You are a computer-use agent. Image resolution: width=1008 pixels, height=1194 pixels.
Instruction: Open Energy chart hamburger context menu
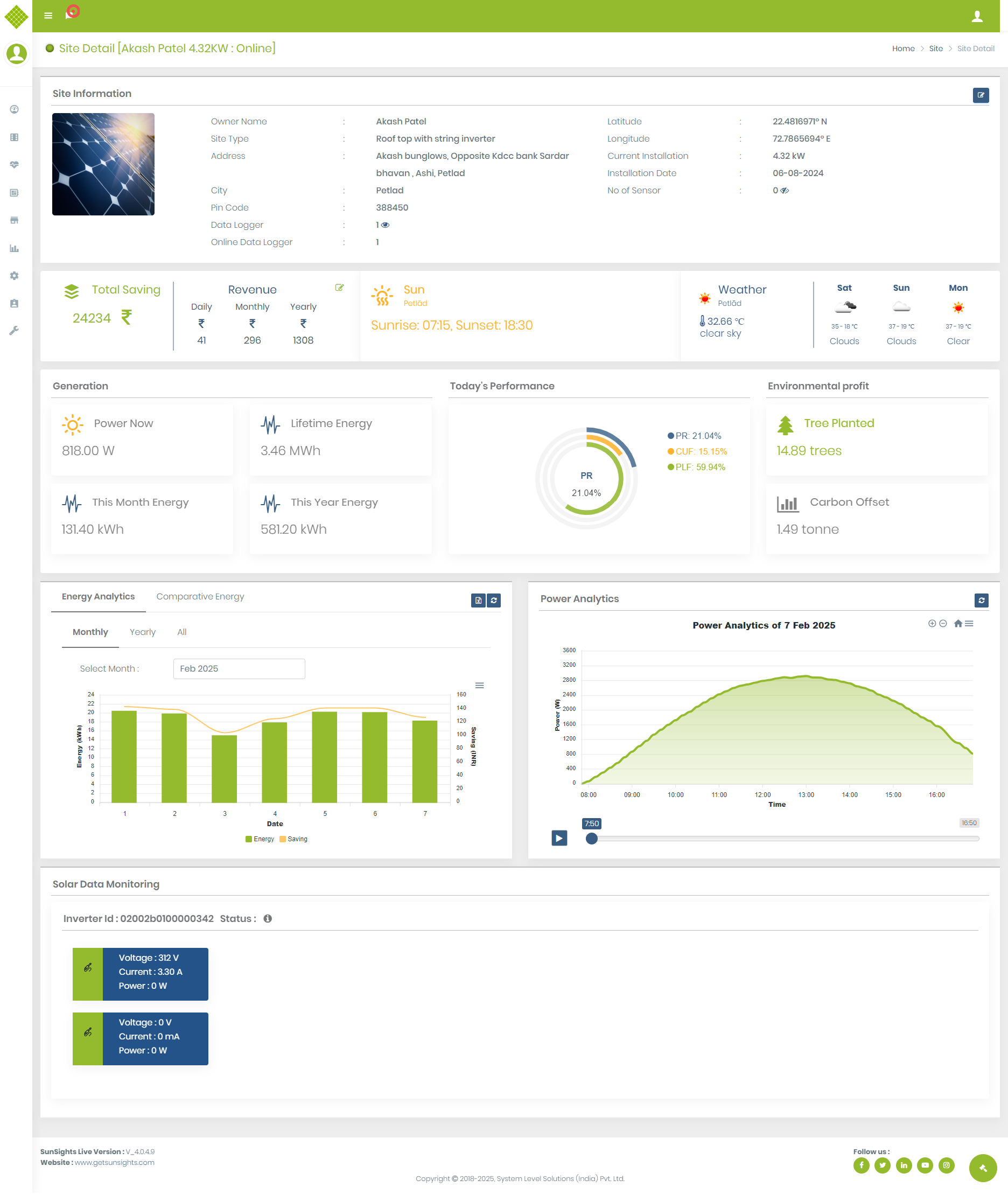(479, 685)
